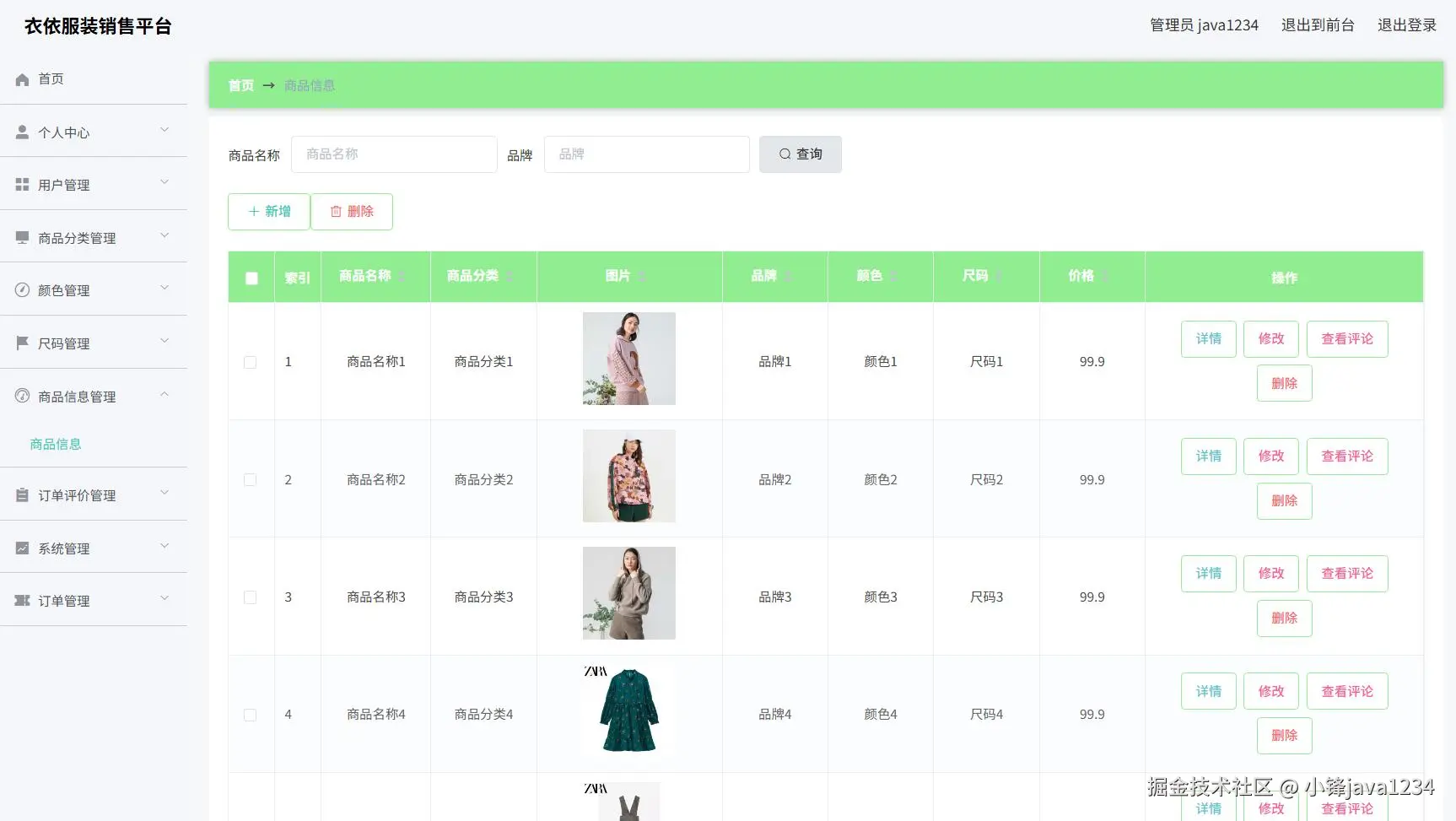Sort by 颜色 column sort arrows

pyautogui.click(x=893, y=277)
